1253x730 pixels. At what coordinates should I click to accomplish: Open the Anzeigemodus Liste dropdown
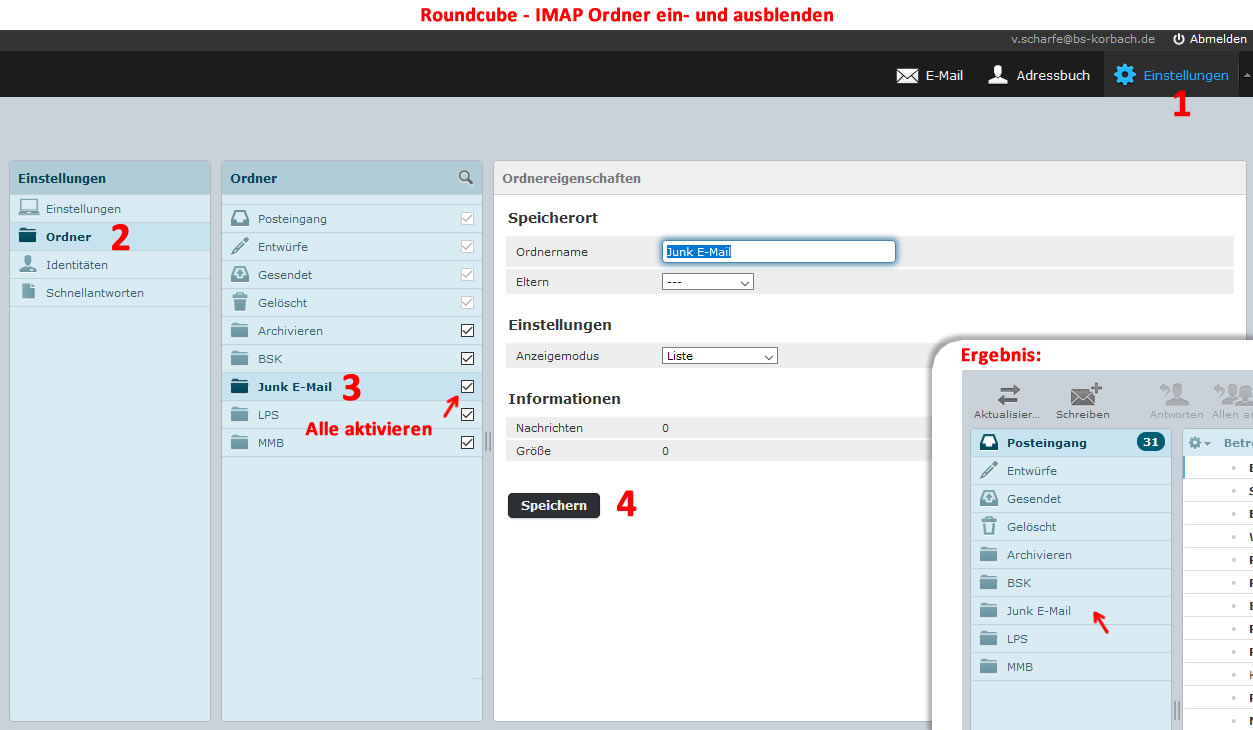tap(720, 356)
